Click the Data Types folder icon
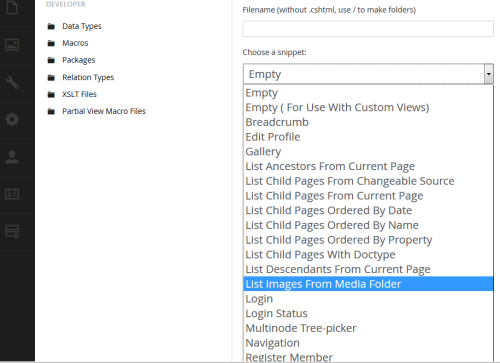 (x=51, y=26)
